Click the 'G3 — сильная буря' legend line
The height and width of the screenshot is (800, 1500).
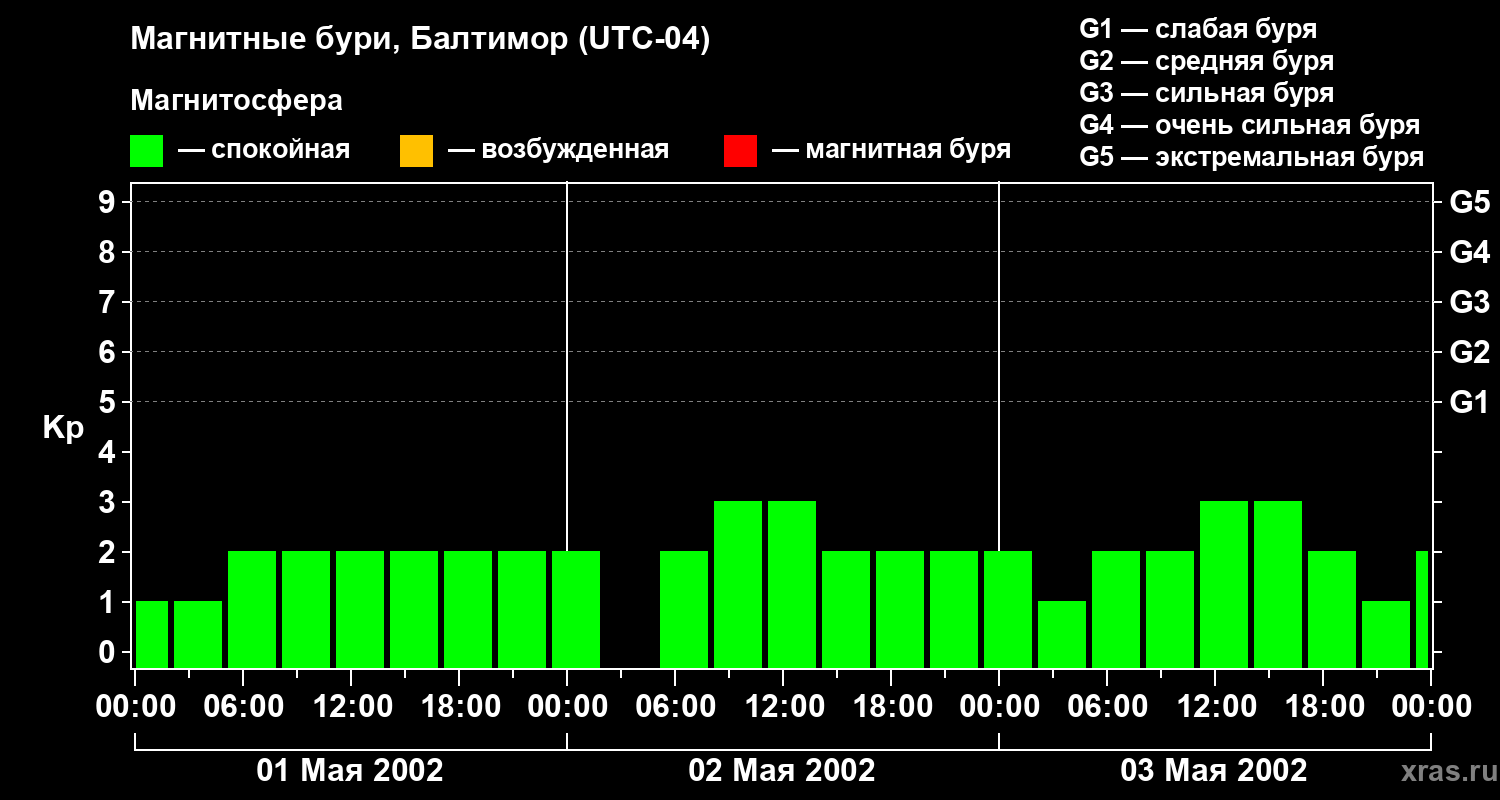[x=1206, y=93]
